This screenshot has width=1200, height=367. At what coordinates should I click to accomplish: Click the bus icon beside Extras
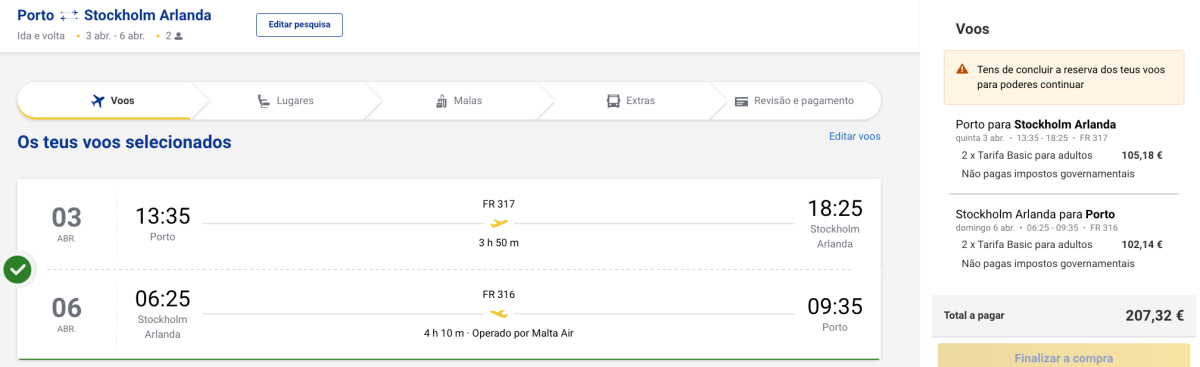(613, 101)
